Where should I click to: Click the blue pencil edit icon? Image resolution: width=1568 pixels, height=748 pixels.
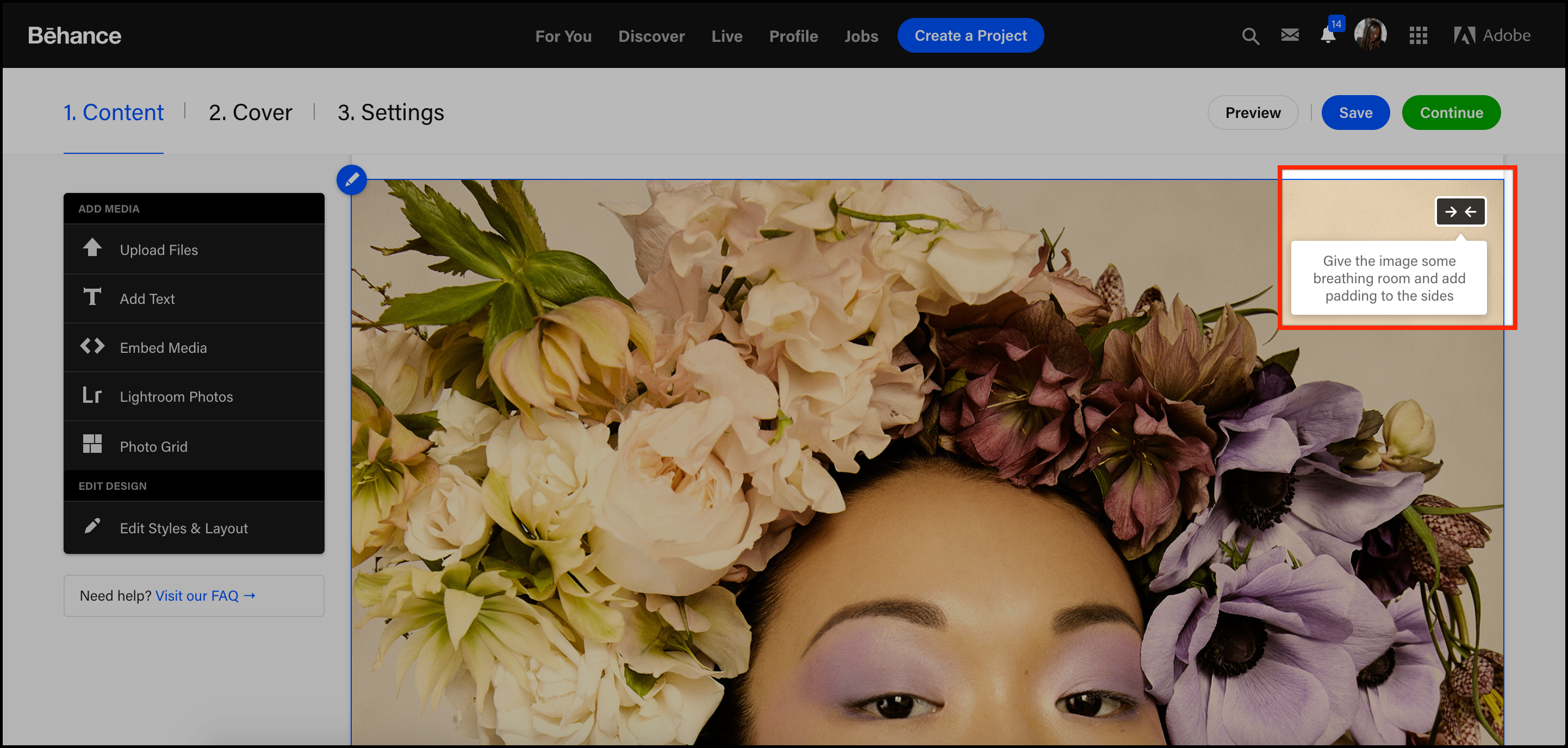coord(352,179)
